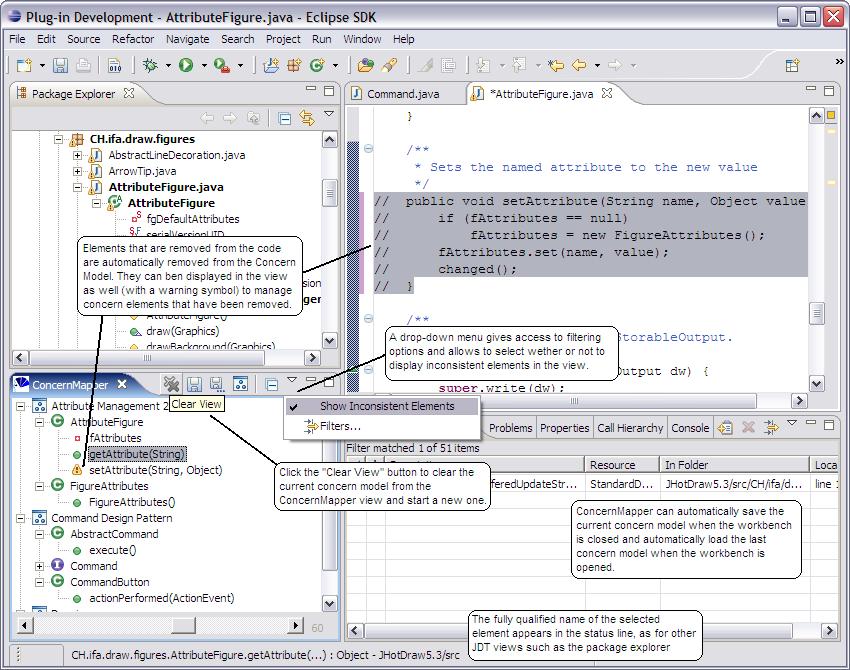This screenshot has width=850, height=670.
Task: Switch to the Properties tab
Action: point(564,428)
